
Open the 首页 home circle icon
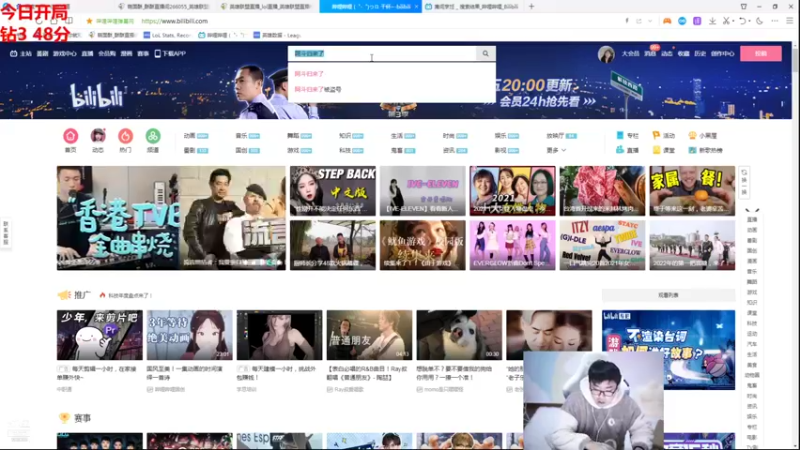tap(70, 136)
